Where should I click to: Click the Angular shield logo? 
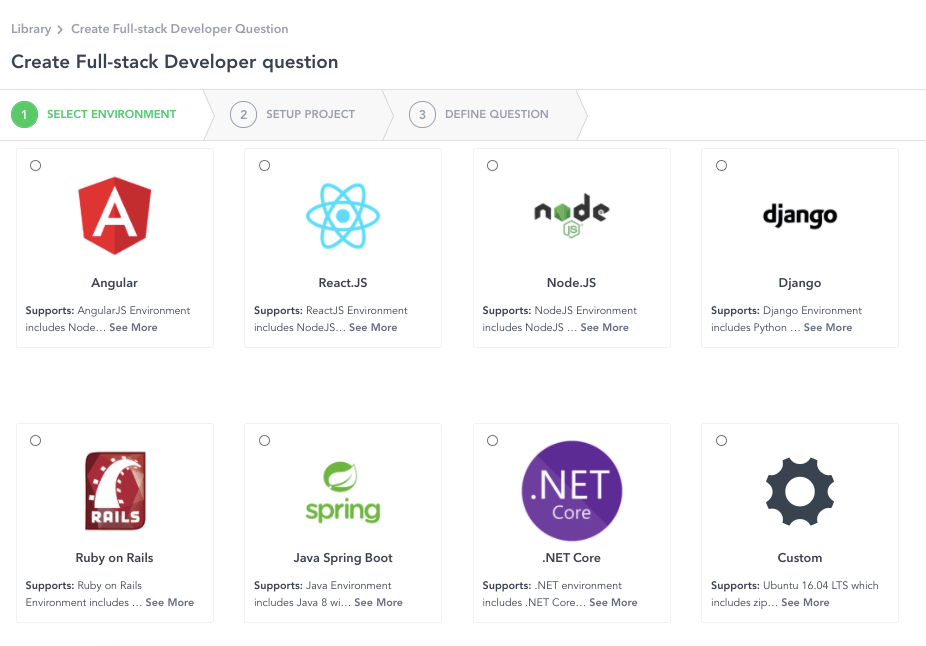pos(115,216)
